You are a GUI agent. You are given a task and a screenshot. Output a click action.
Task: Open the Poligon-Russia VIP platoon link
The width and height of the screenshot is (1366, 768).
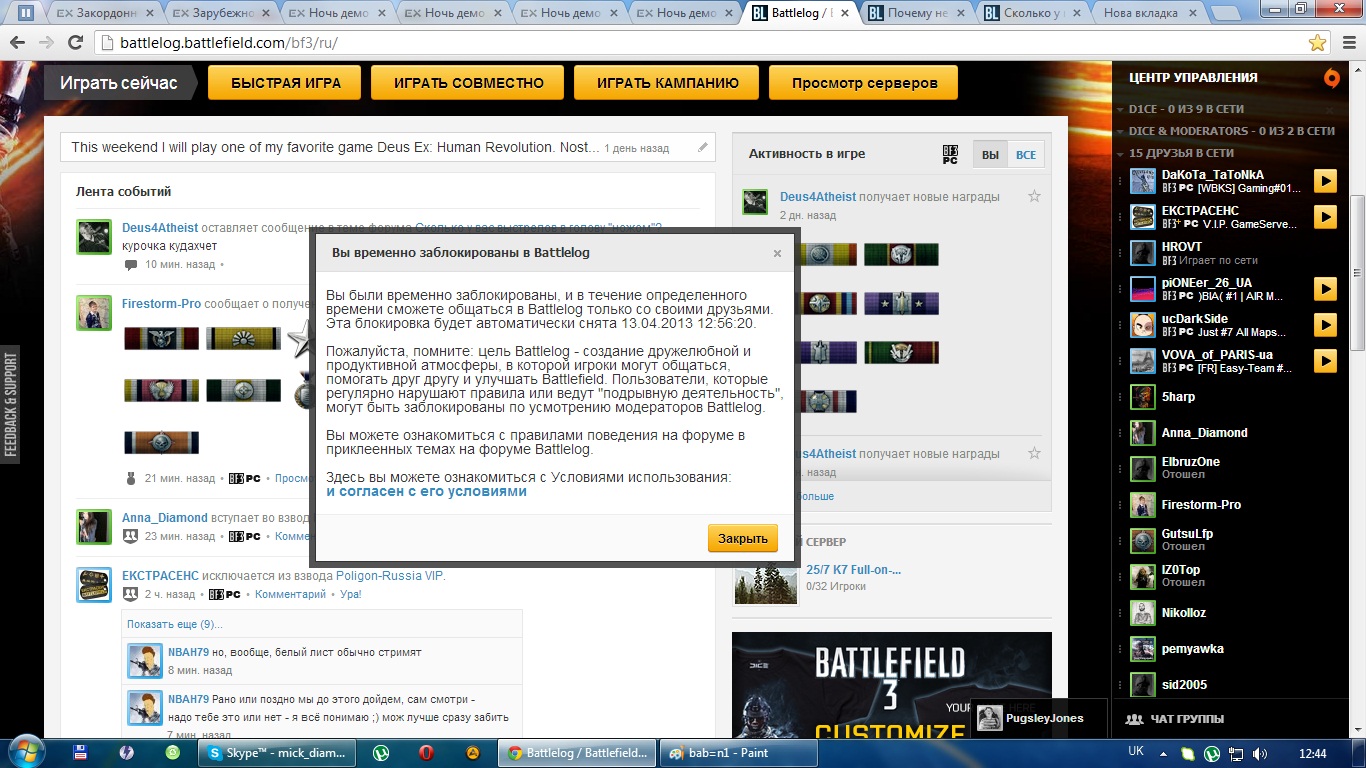point(389,576)
